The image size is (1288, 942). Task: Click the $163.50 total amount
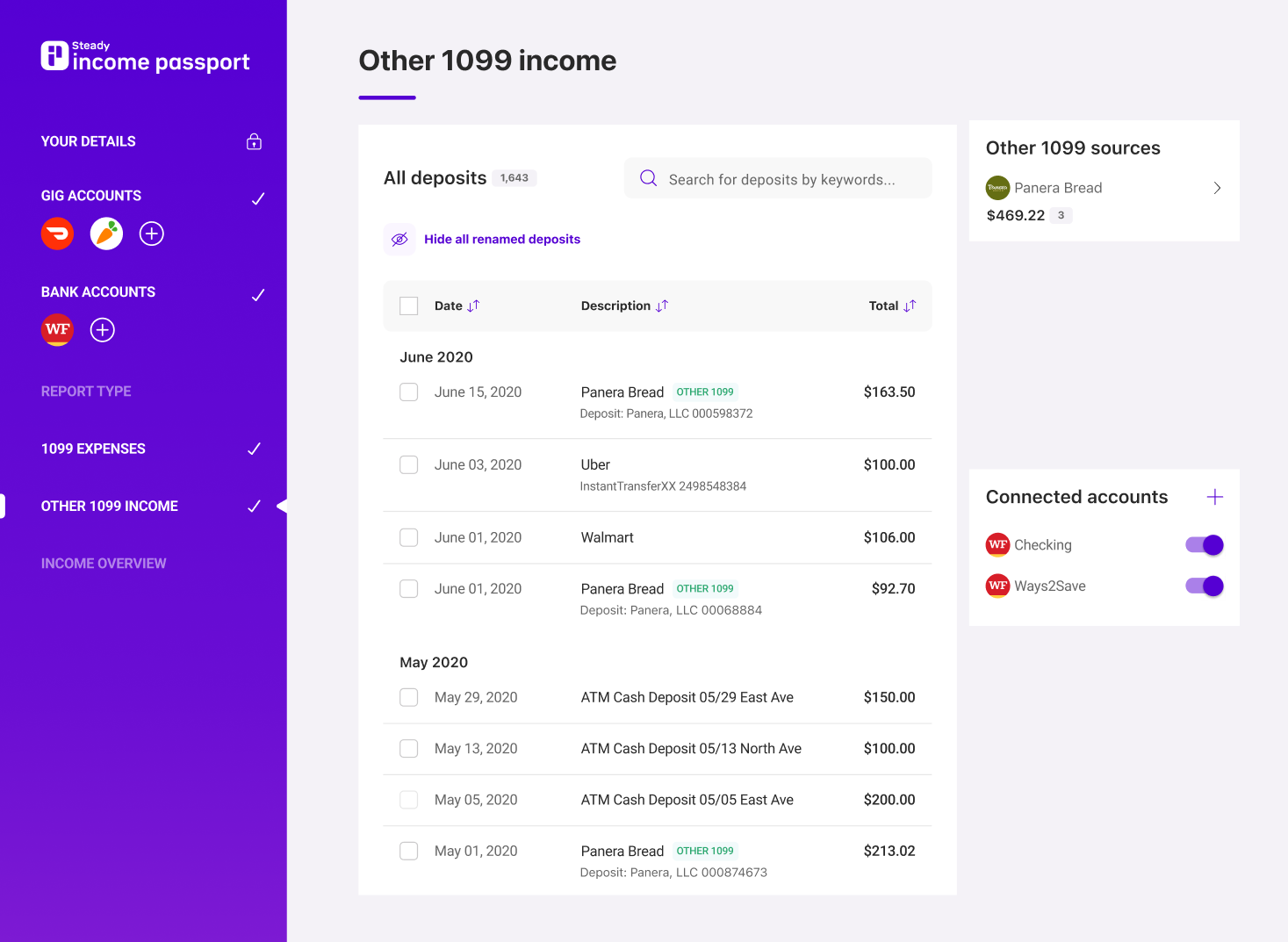click(889, 392)
